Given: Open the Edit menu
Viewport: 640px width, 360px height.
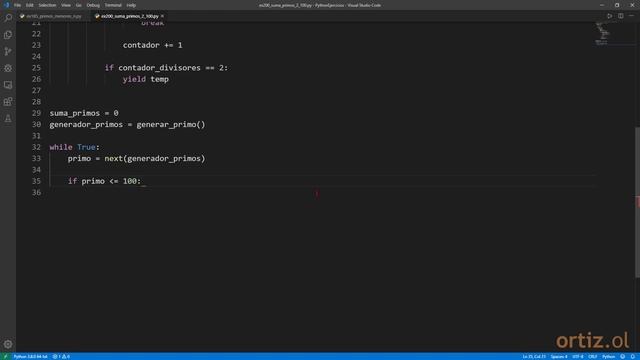Looking at the screenshot, I should click(29, 5).
